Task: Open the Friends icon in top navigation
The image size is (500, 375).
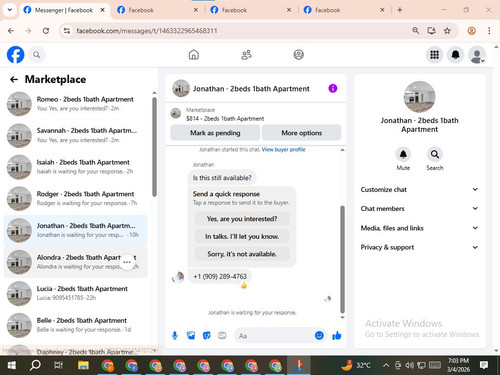Action: coord(246,55)
